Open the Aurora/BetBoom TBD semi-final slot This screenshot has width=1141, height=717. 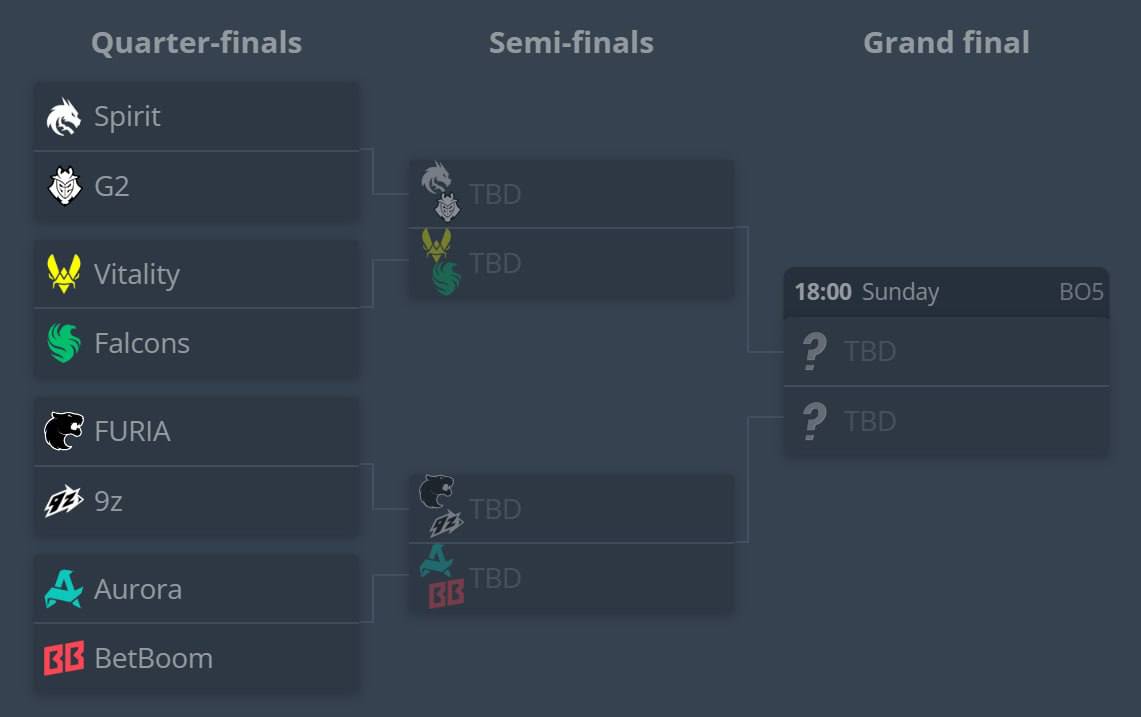point(571,578)
